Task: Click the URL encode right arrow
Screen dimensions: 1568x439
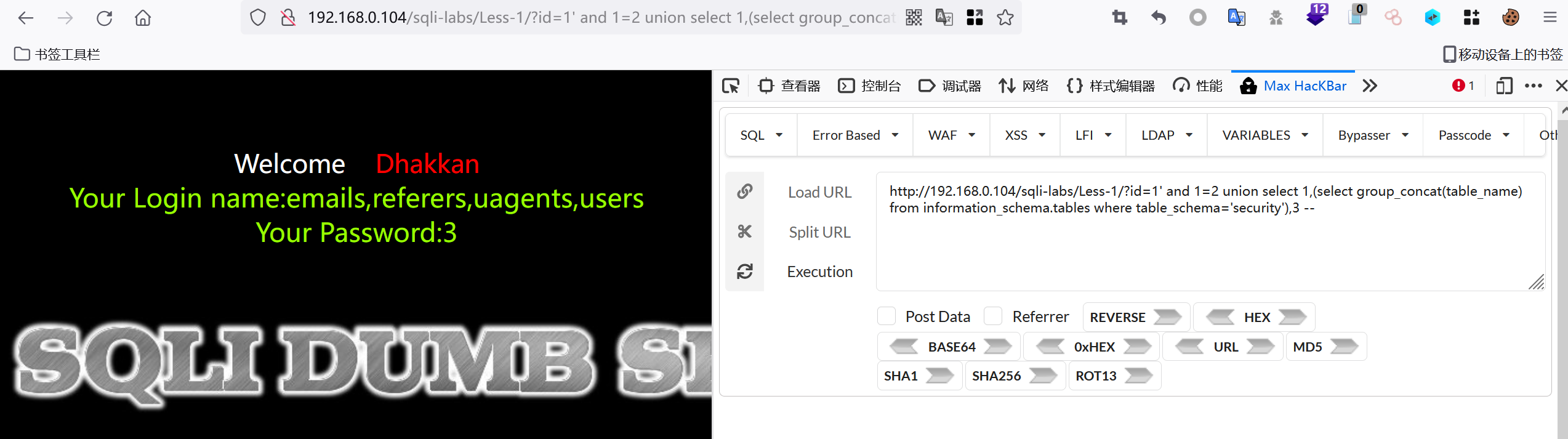Action: 1261,347
